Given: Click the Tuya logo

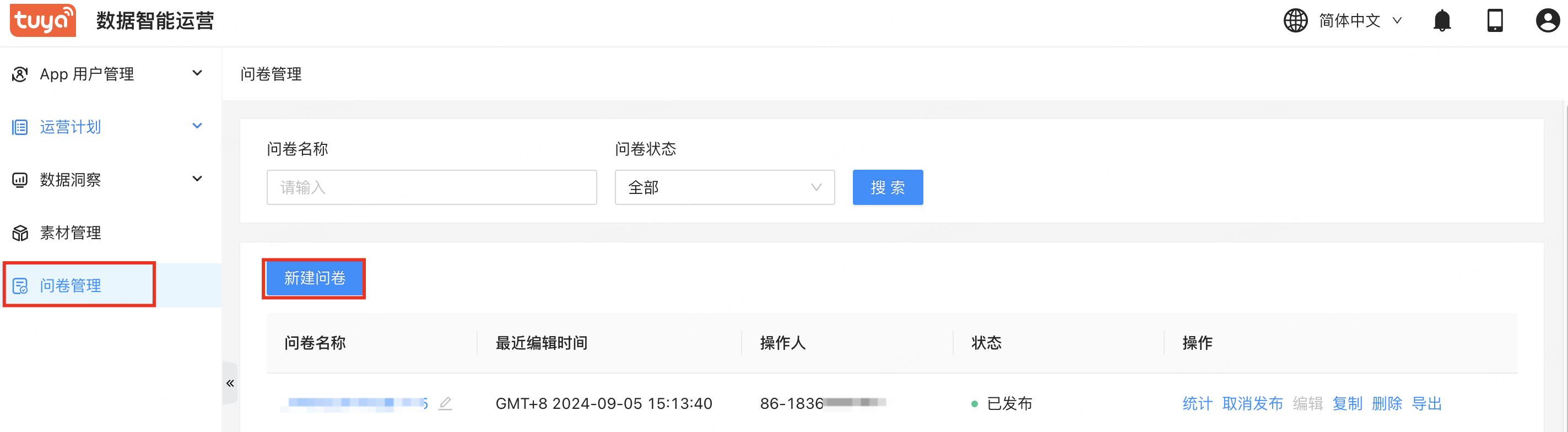Looking at the screenshot, I should click(42, 21).
